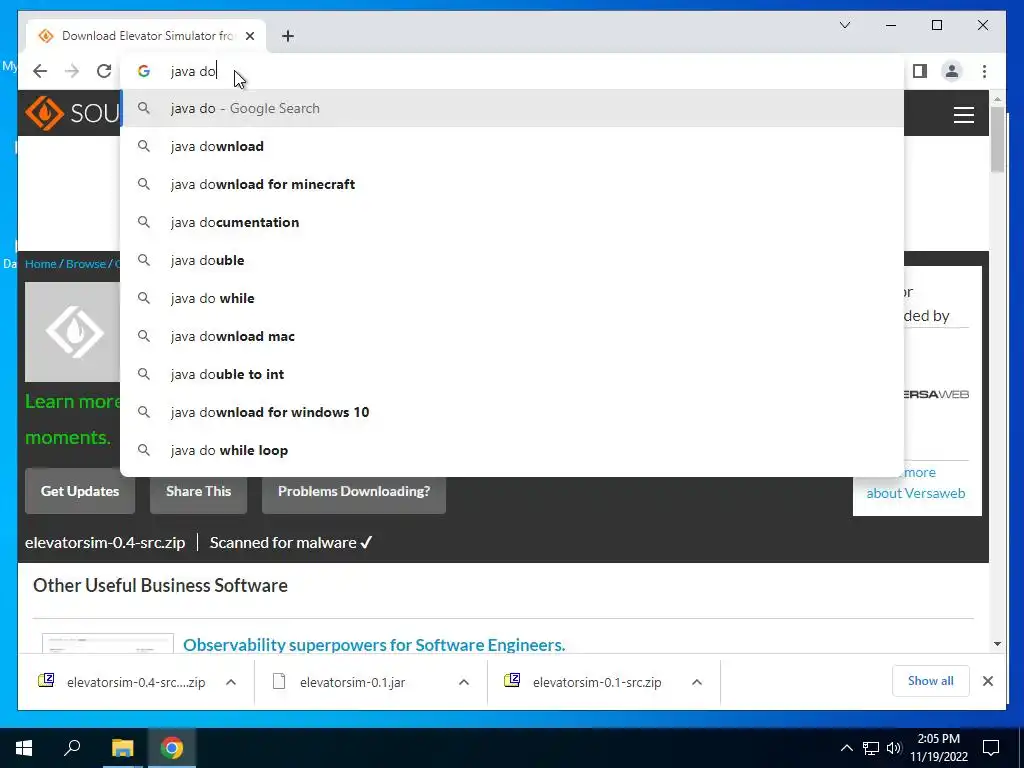Expand options for elevatorsim-0.1.jar download
The image size is (1024, 768).
(x=464, y=682)
